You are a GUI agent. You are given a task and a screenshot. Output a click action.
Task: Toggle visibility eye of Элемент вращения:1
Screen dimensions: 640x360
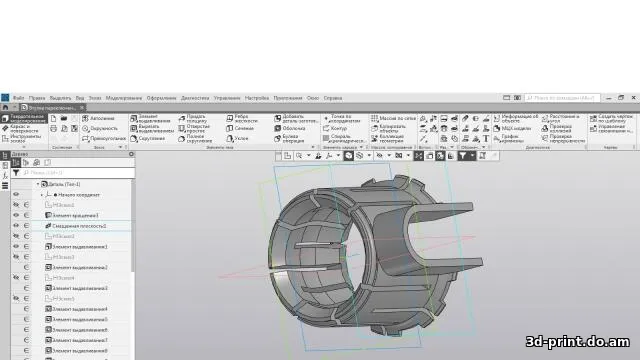pos(16,215)
